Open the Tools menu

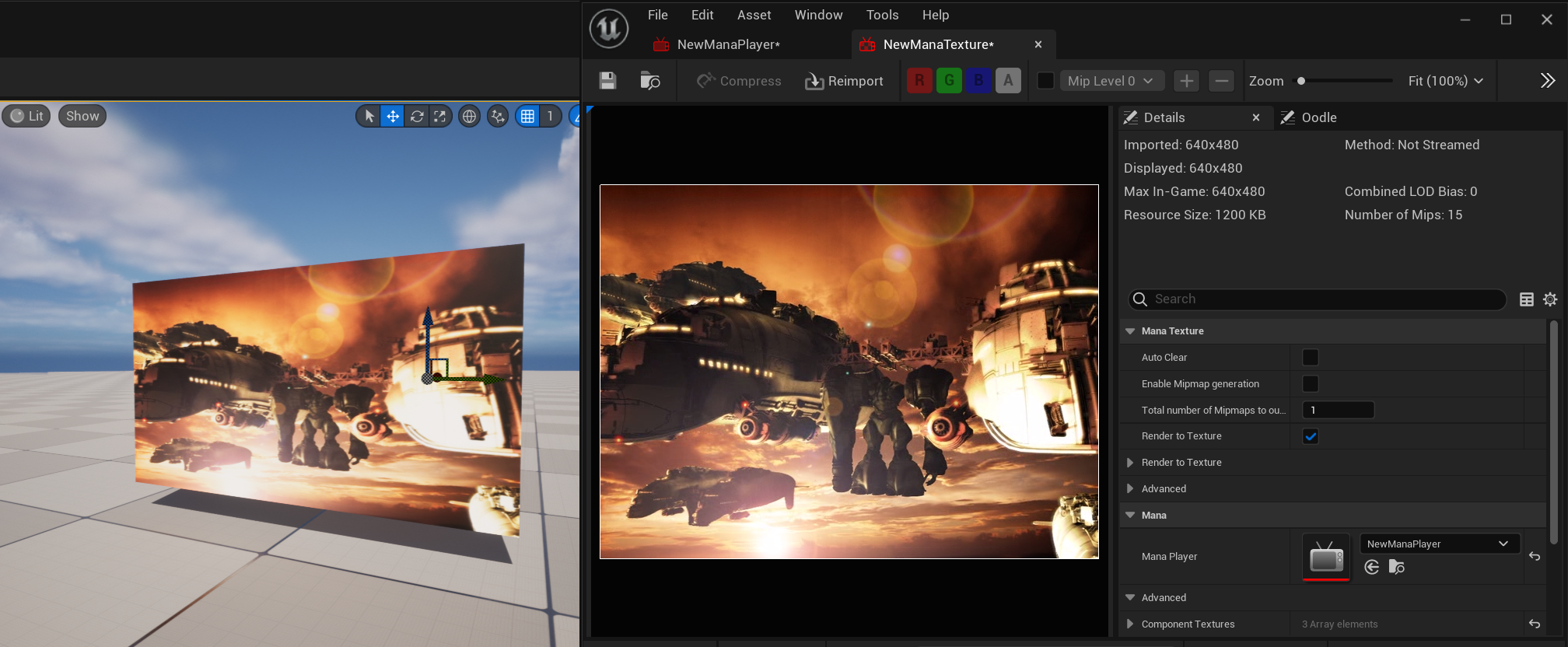coord(882,15)
